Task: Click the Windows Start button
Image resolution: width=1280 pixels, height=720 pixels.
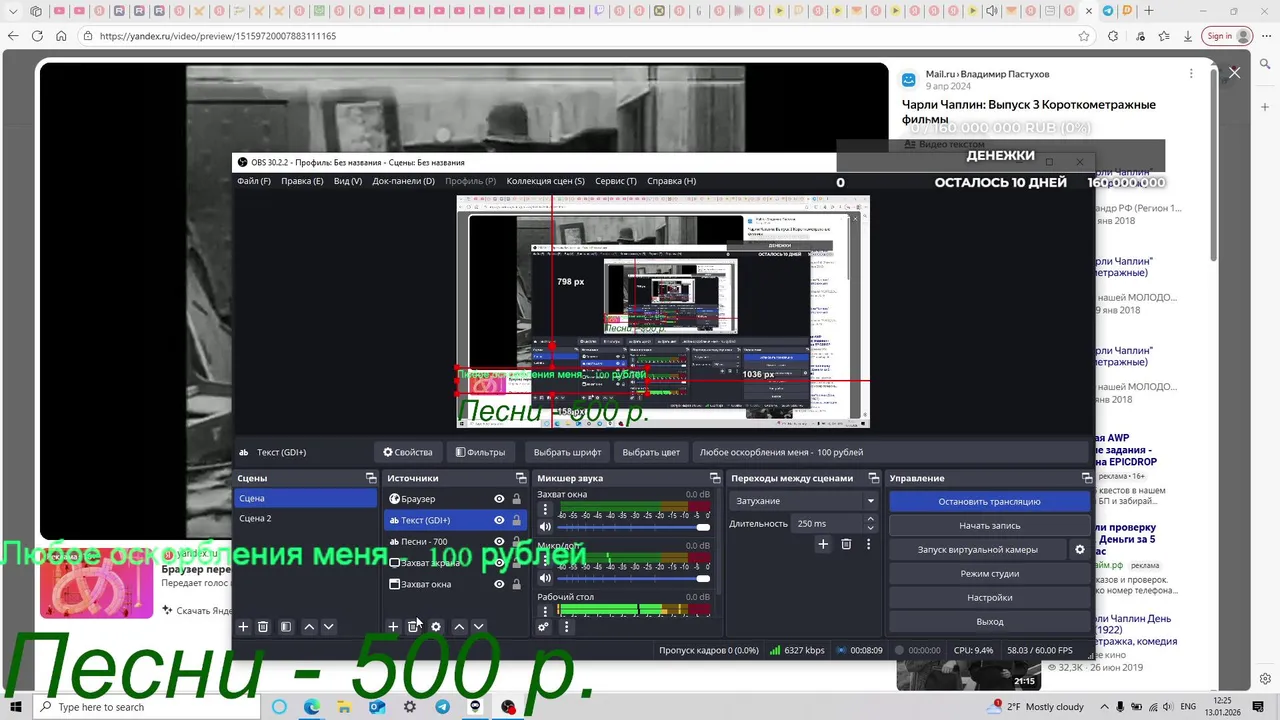Action: click(16, 707)
